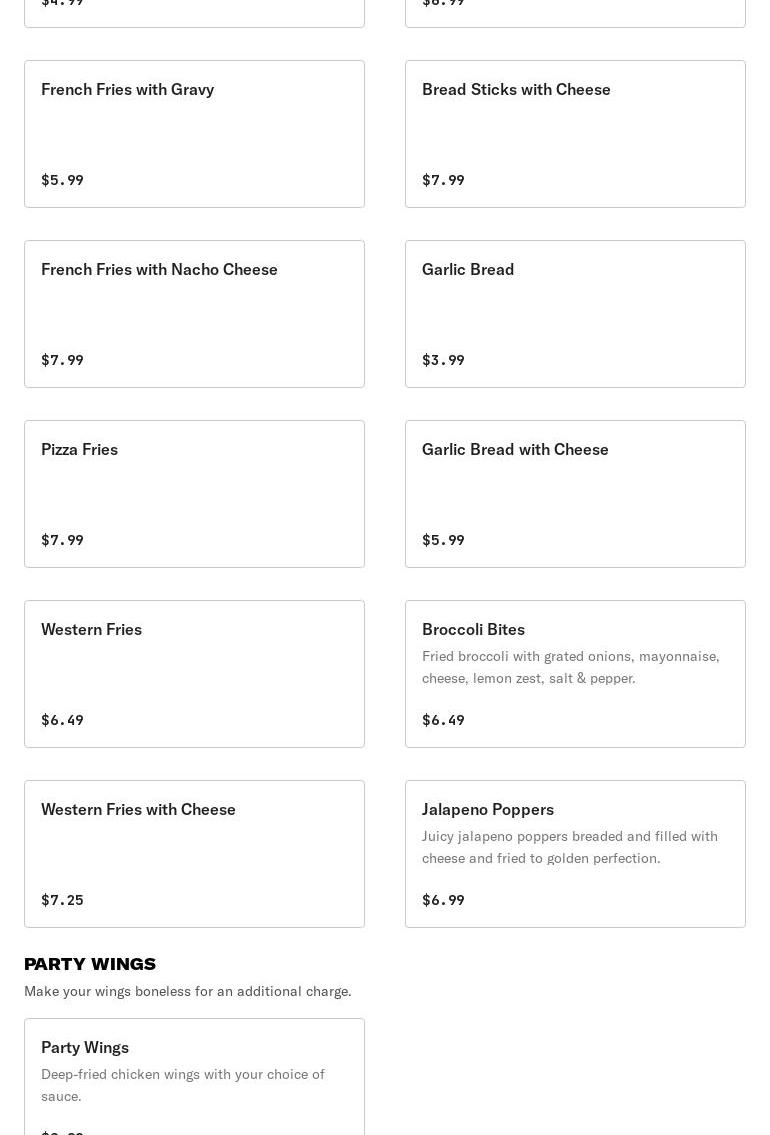
Task: Open the Pizza Fries menu card
Action: pyautogui.click(x=194, y=494)
